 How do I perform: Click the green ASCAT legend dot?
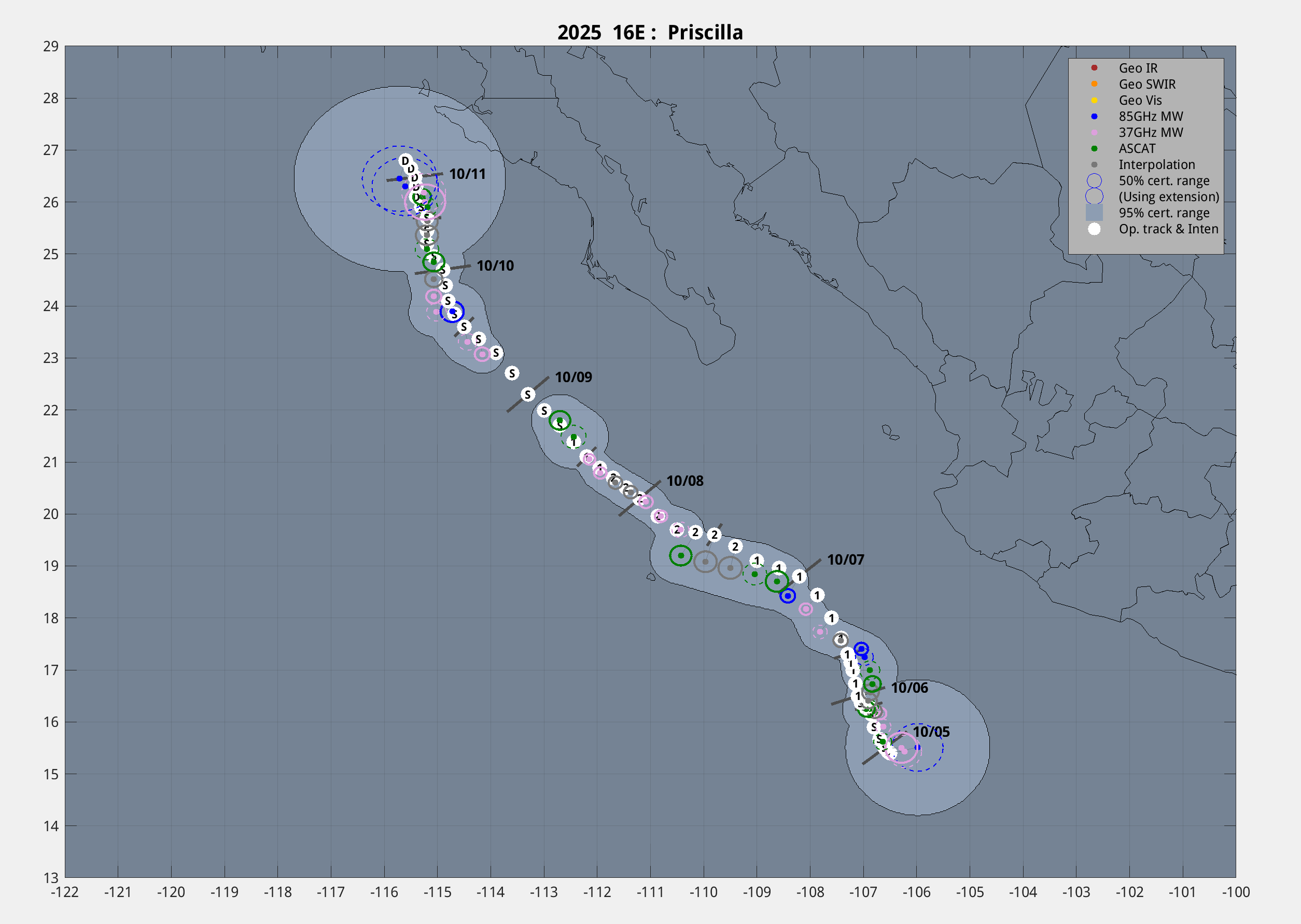(1094, 148)
